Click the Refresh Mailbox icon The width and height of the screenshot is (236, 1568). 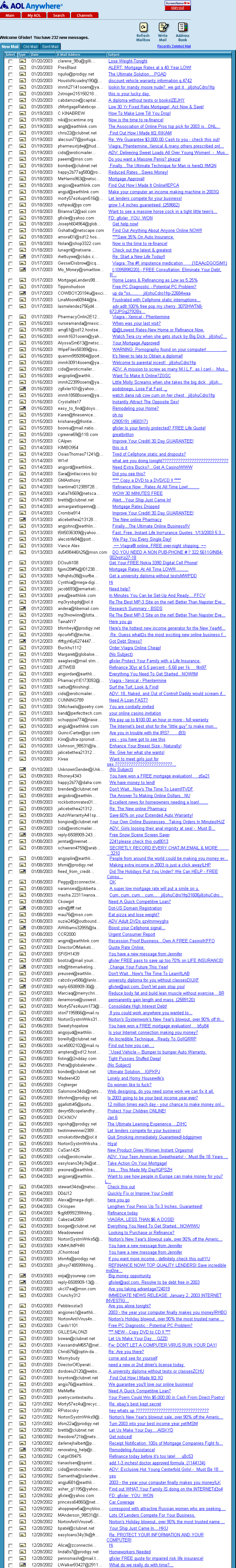(143, 28)
